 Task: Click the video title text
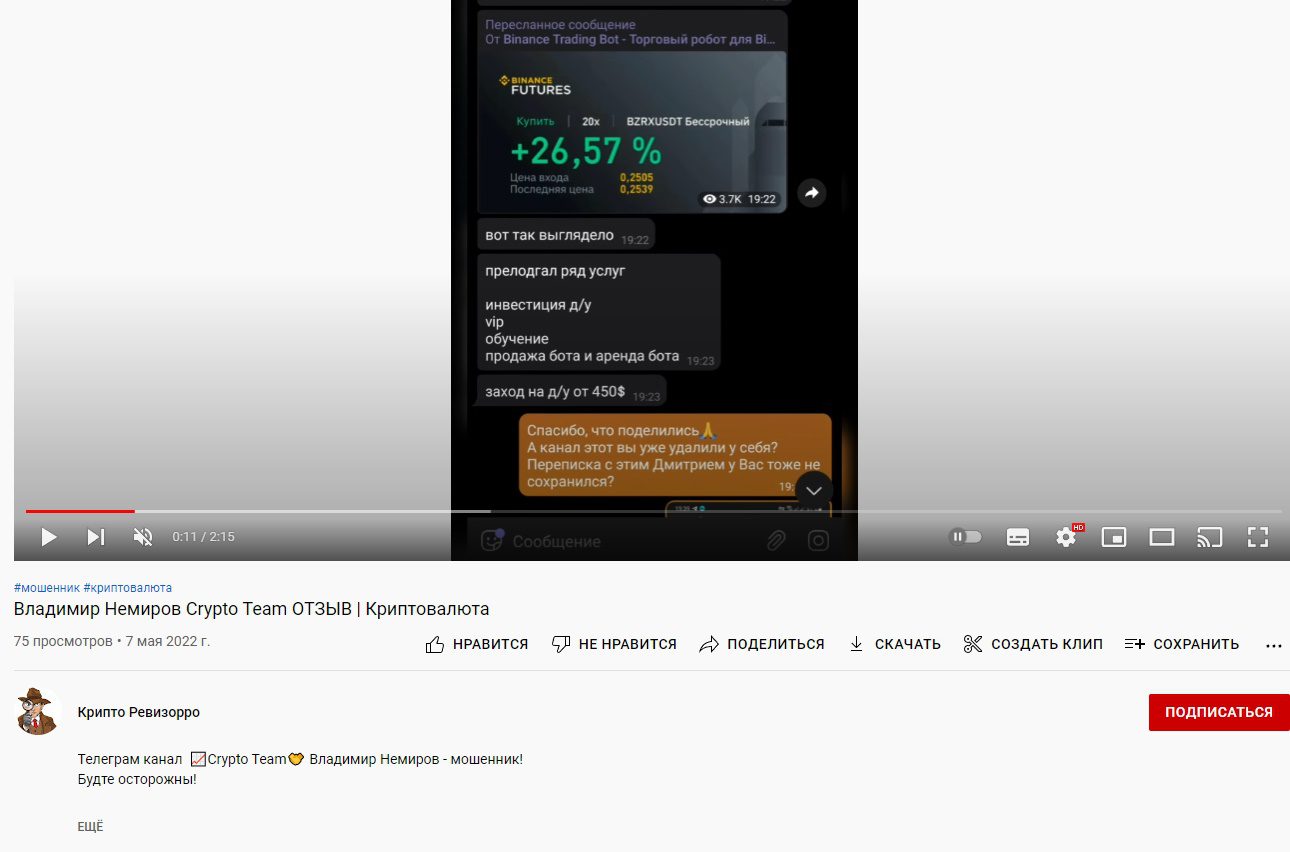pyautogui.click(x=251, y=609)
